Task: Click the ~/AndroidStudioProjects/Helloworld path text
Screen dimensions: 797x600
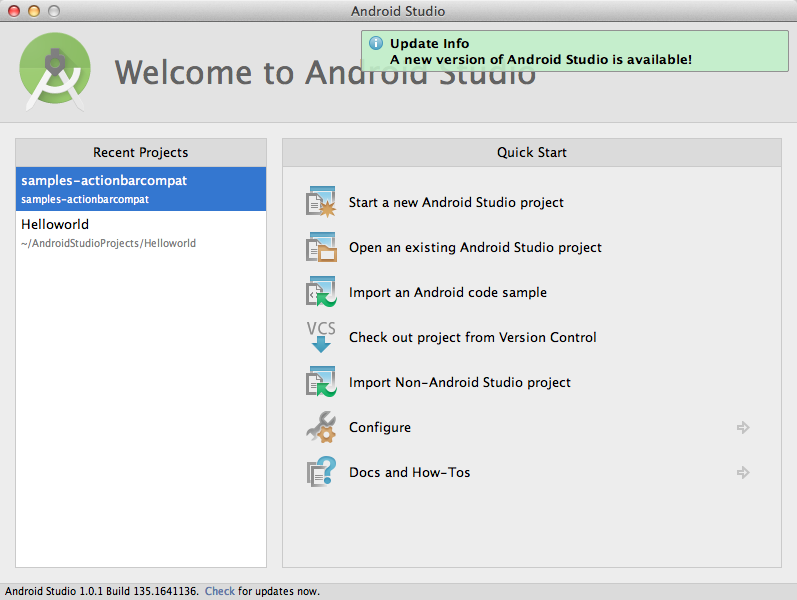Action: tap(108, 243)
